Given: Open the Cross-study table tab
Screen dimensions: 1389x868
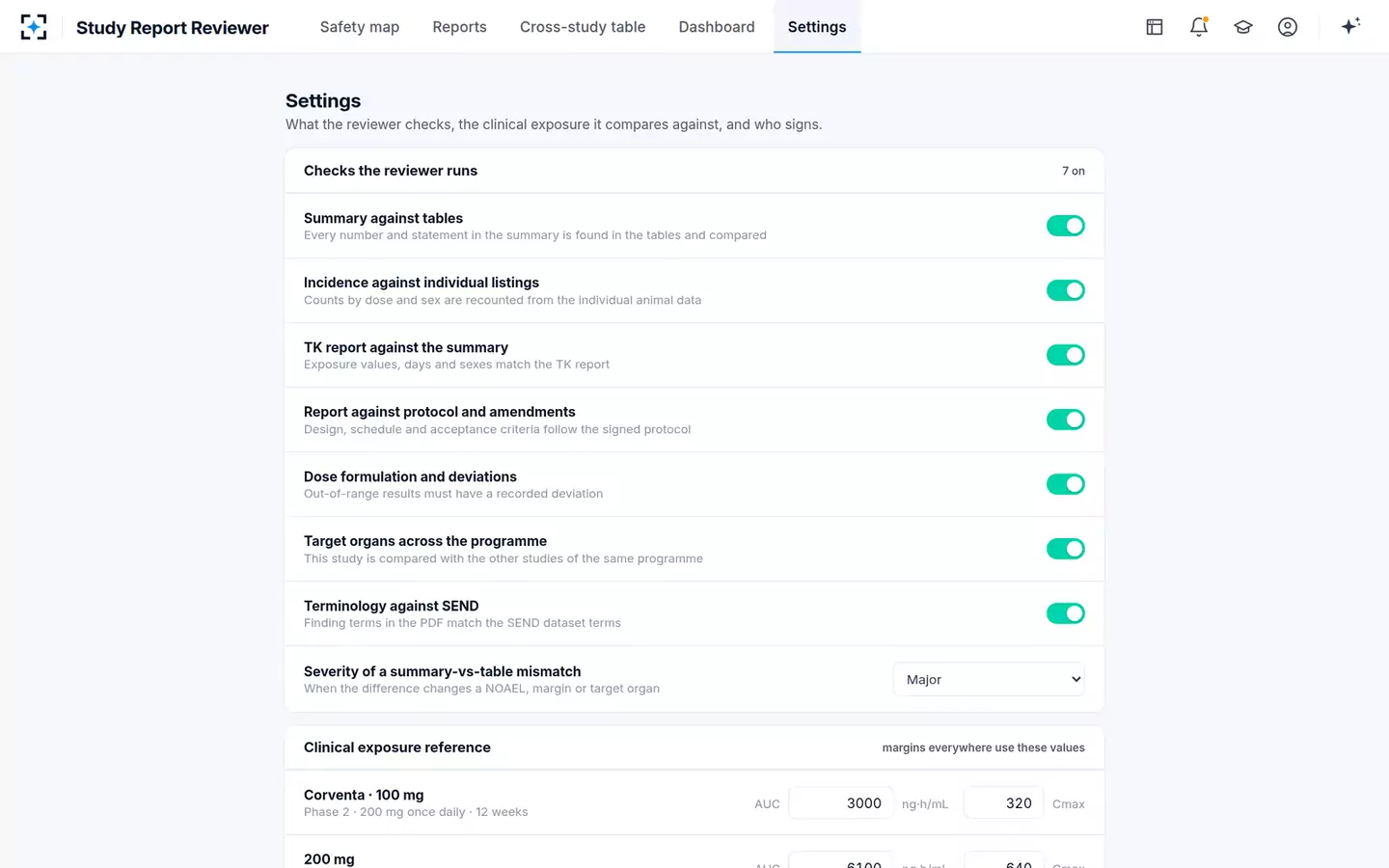Looking at the screenshot, I should pos(583,27).
